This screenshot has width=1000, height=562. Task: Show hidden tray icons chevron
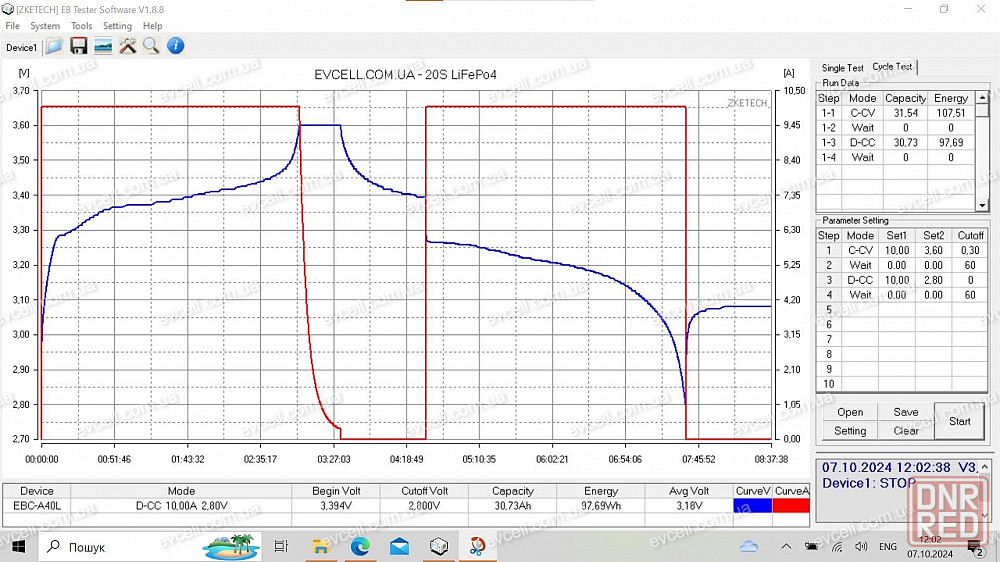tap(786, 547)
